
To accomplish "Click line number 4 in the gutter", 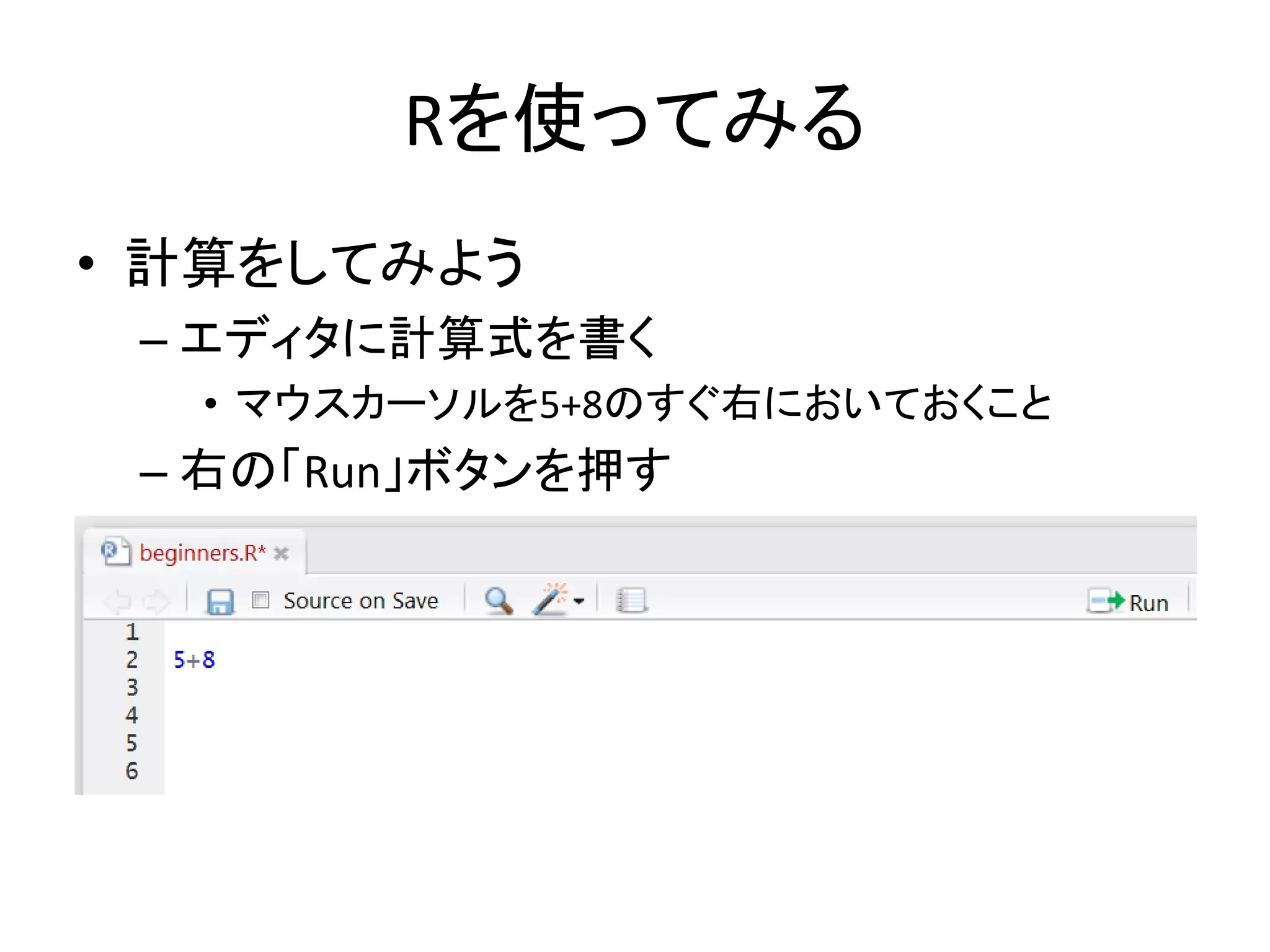I will (x=132, y=715).
